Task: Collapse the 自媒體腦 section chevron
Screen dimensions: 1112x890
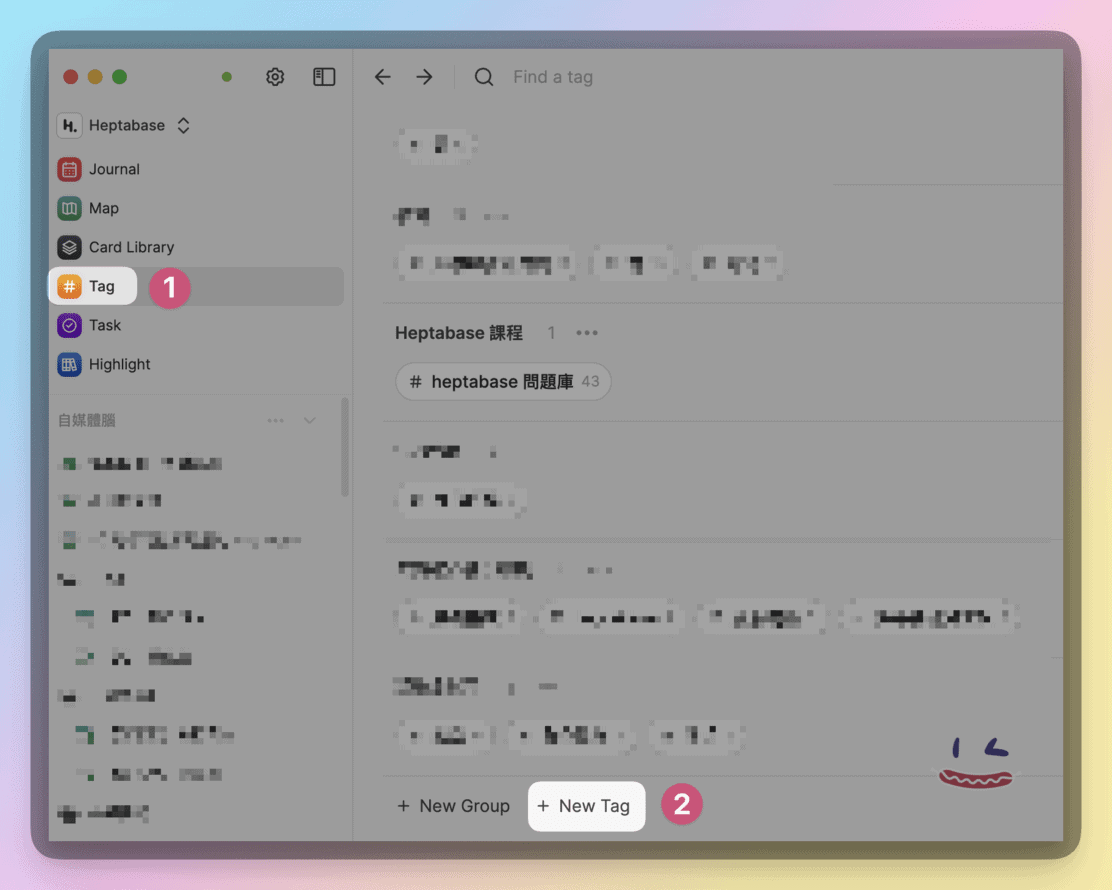Action: click(310, 421)
